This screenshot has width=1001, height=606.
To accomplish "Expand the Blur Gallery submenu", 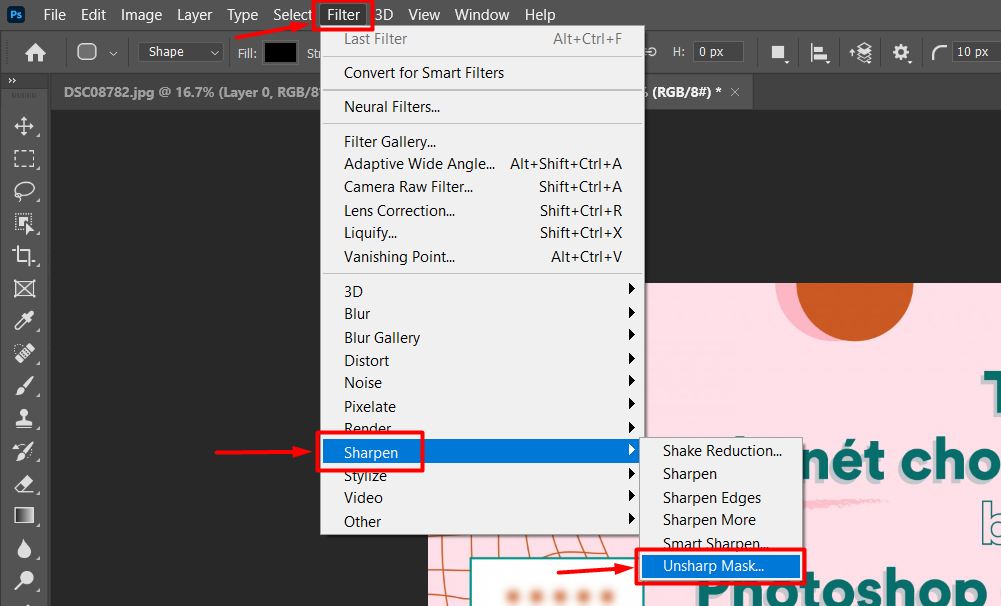I will tap(483, 337).
